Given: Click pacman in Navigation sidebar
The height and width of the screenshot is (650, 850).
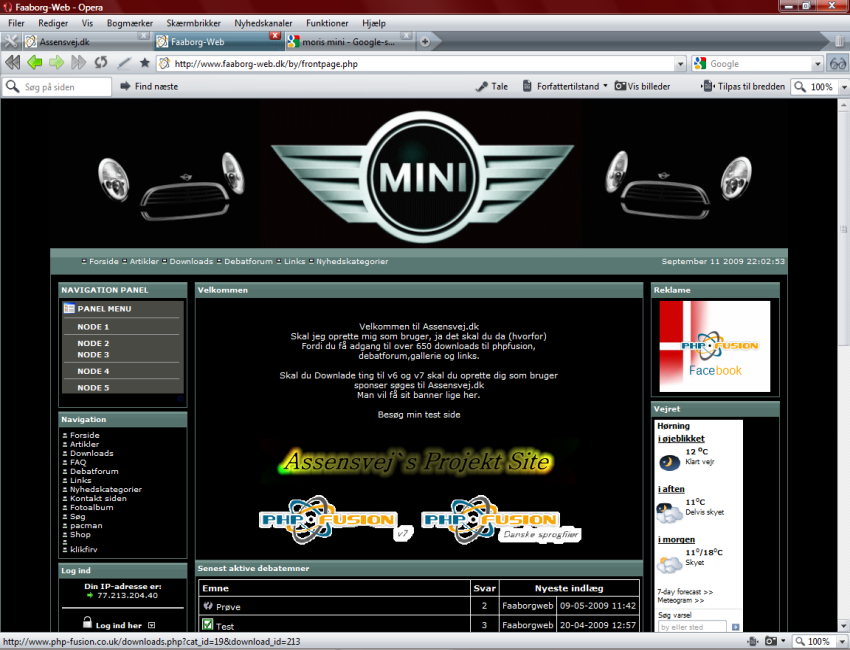Looking at the screenshot, I should tap(86, 525).
